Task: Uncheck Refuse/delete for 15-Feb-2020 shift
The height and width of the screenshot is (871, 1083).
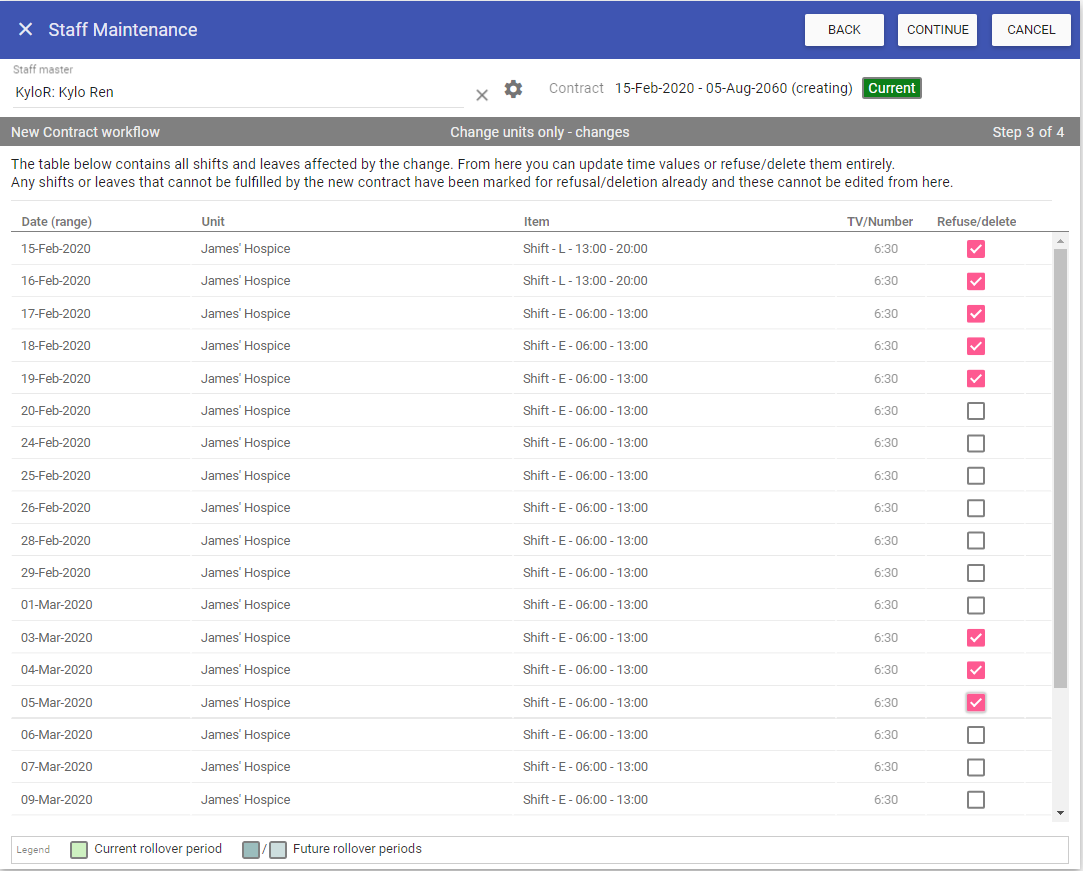Action: coord(976,249)
